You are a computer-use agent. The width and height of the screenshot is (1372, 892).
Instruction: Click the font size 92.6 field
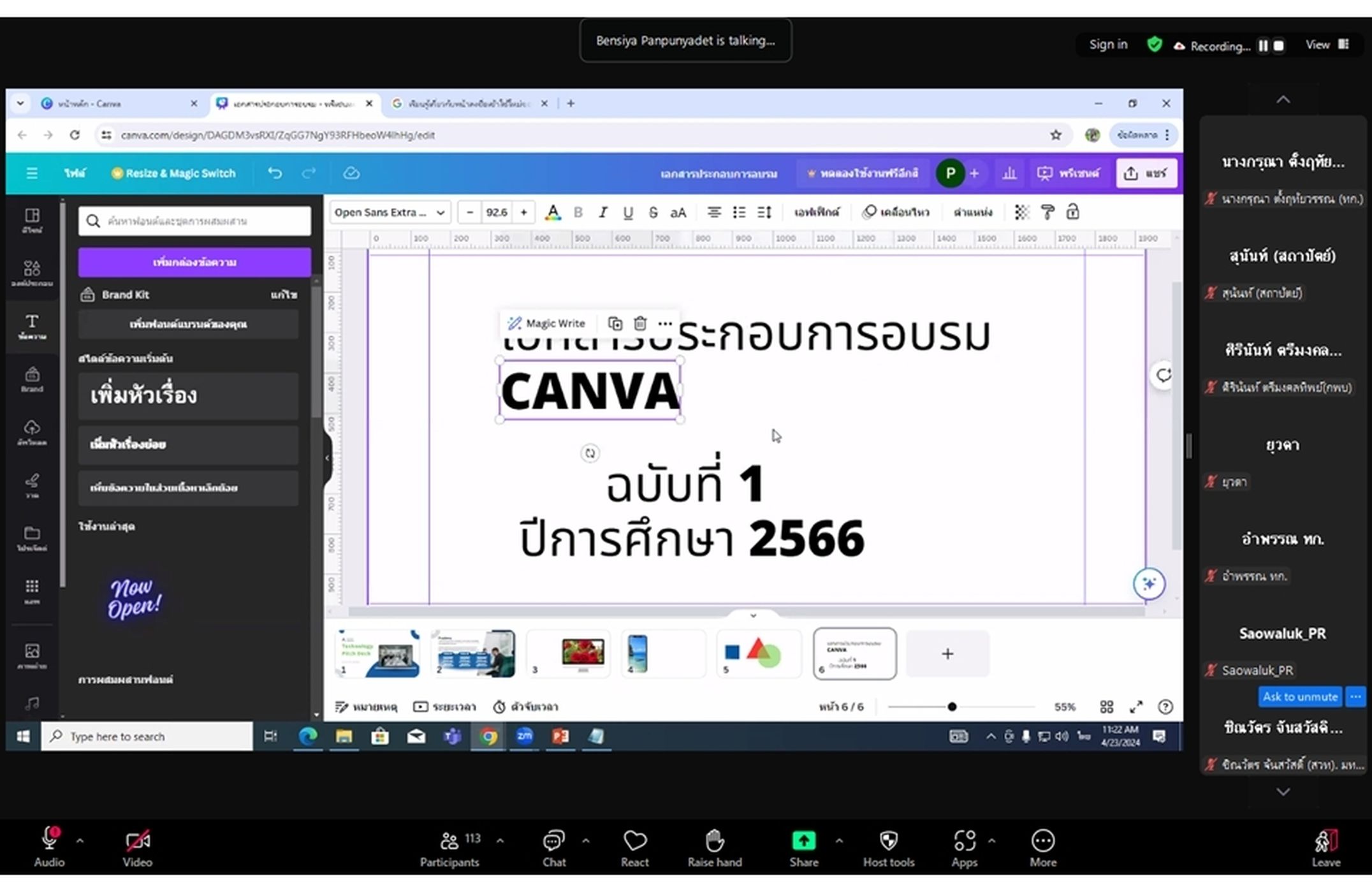[497, 212]
